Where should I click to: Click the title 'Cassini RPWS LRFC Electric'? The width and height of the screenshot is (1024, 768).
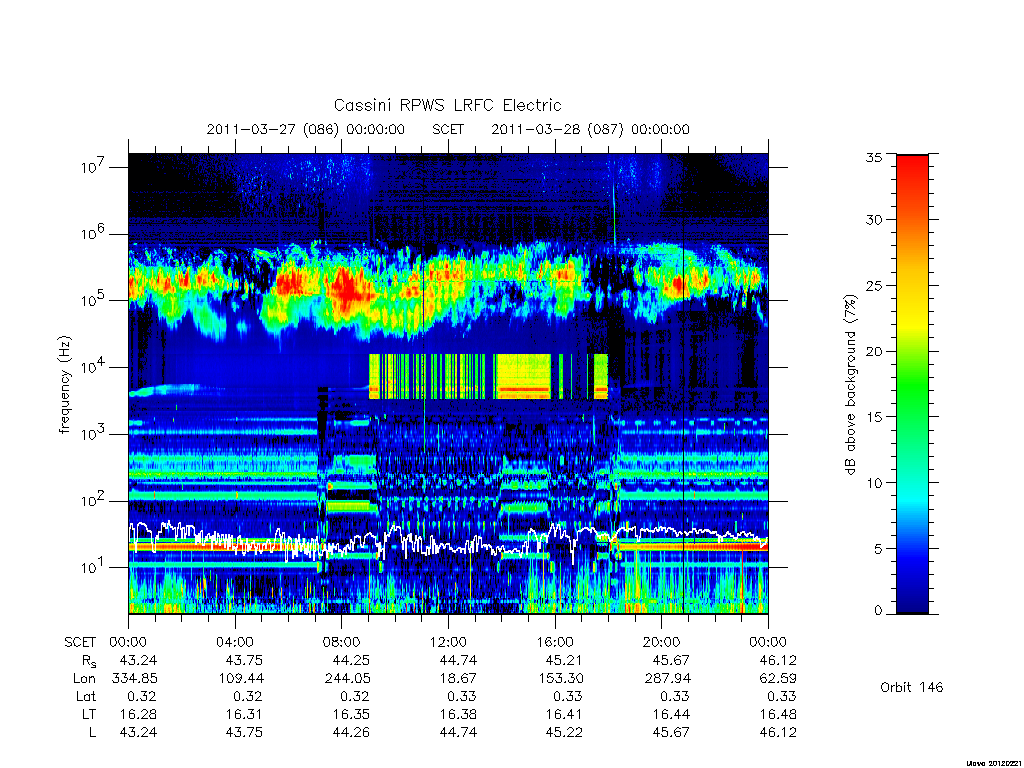click(x=447, y=105)
